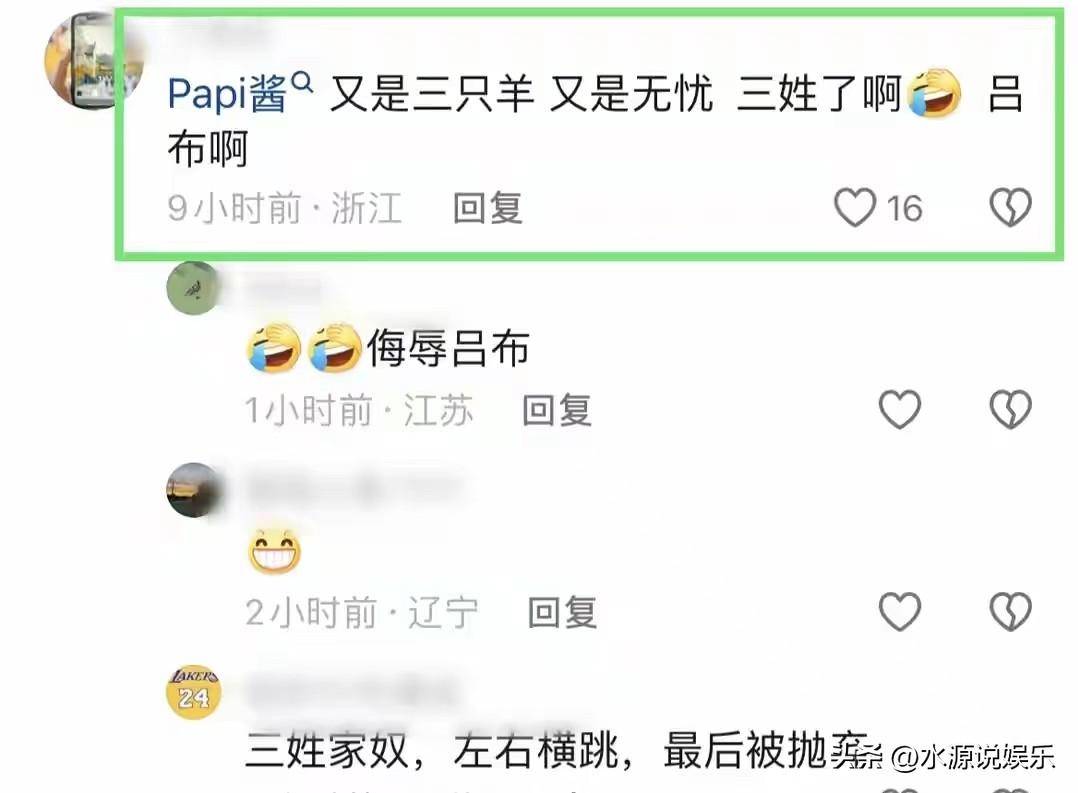Open the dark sunset avatar profile
Screen dimensions: 1078x793
point(193,490)
